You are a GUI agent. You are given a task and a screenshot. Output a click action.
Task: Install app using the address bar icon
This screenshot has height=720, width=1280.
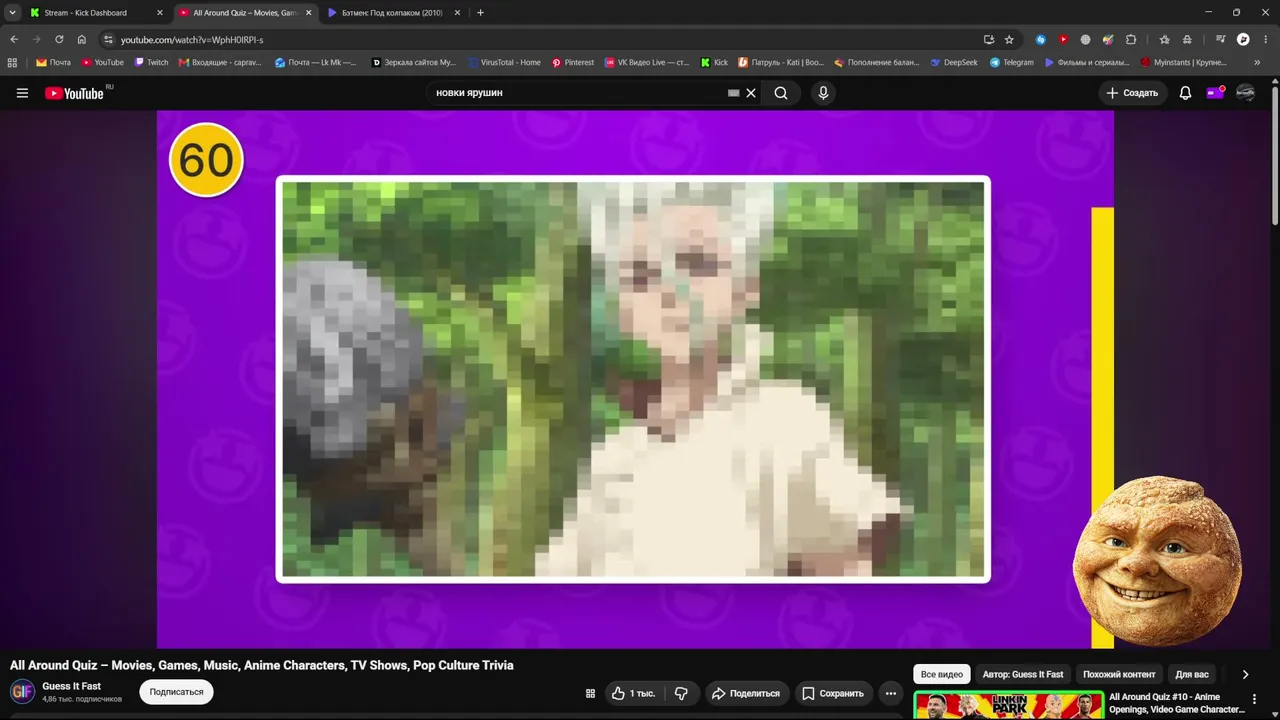point(989,39)
